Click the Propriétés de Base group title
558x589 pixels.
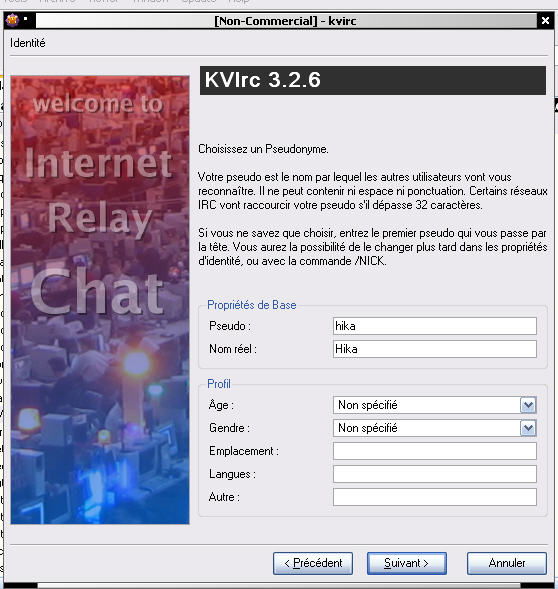251,305
